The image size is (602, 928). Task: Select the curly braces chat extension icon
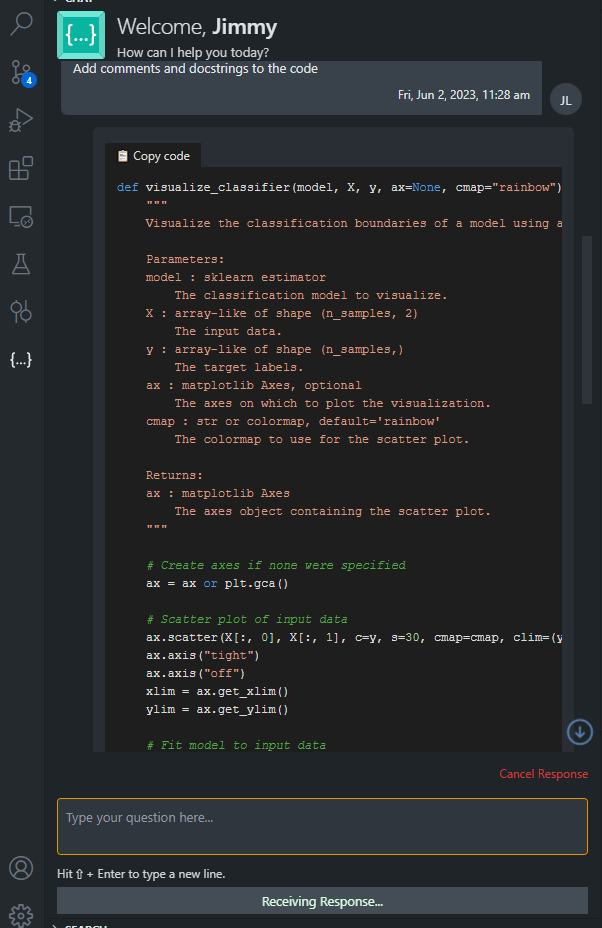click(21, 359)
